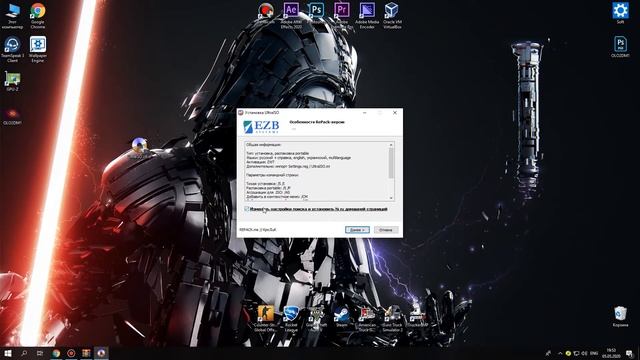Open the notification center icon
640x360 pixels.
coord(629,353)
